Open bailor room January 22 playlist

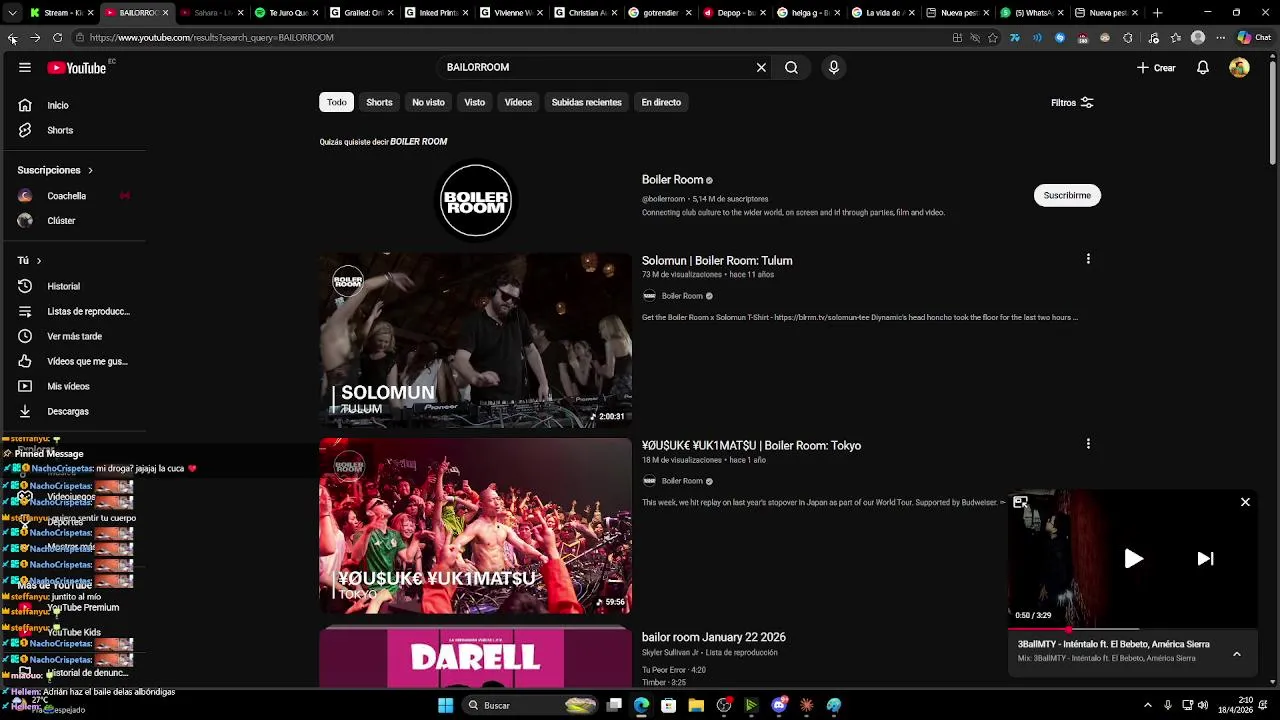(713, 637)
